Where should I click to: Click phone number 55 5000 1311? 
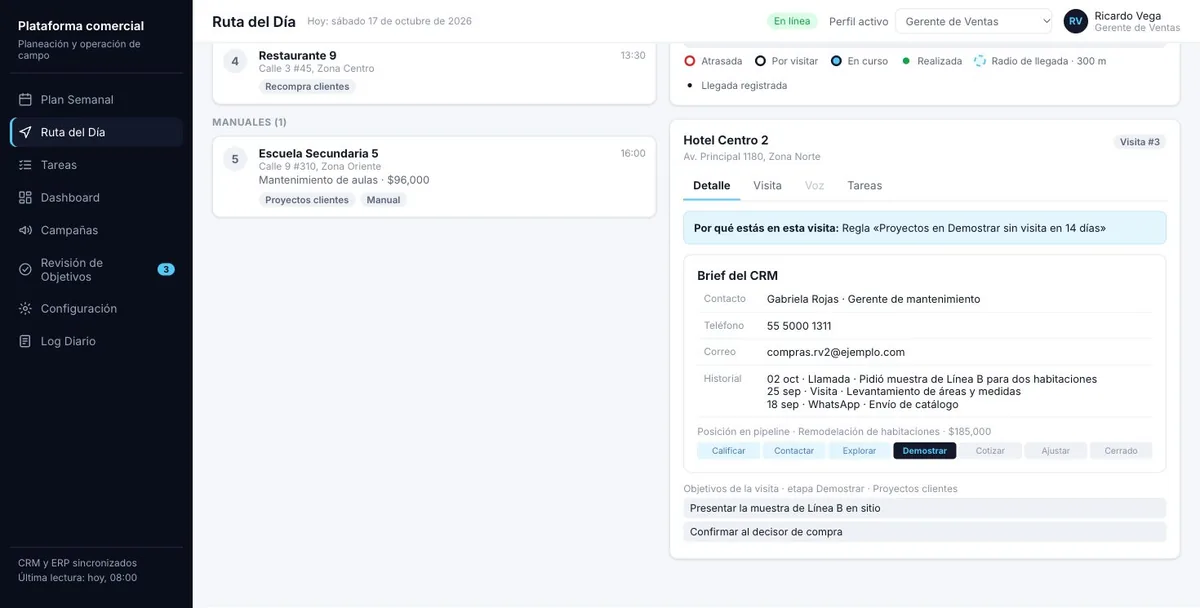799,326
